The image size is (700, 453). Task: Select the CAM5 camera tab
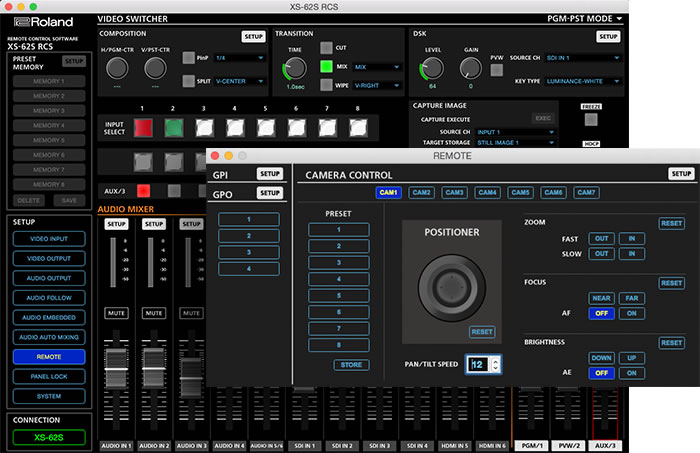point(521,192)
